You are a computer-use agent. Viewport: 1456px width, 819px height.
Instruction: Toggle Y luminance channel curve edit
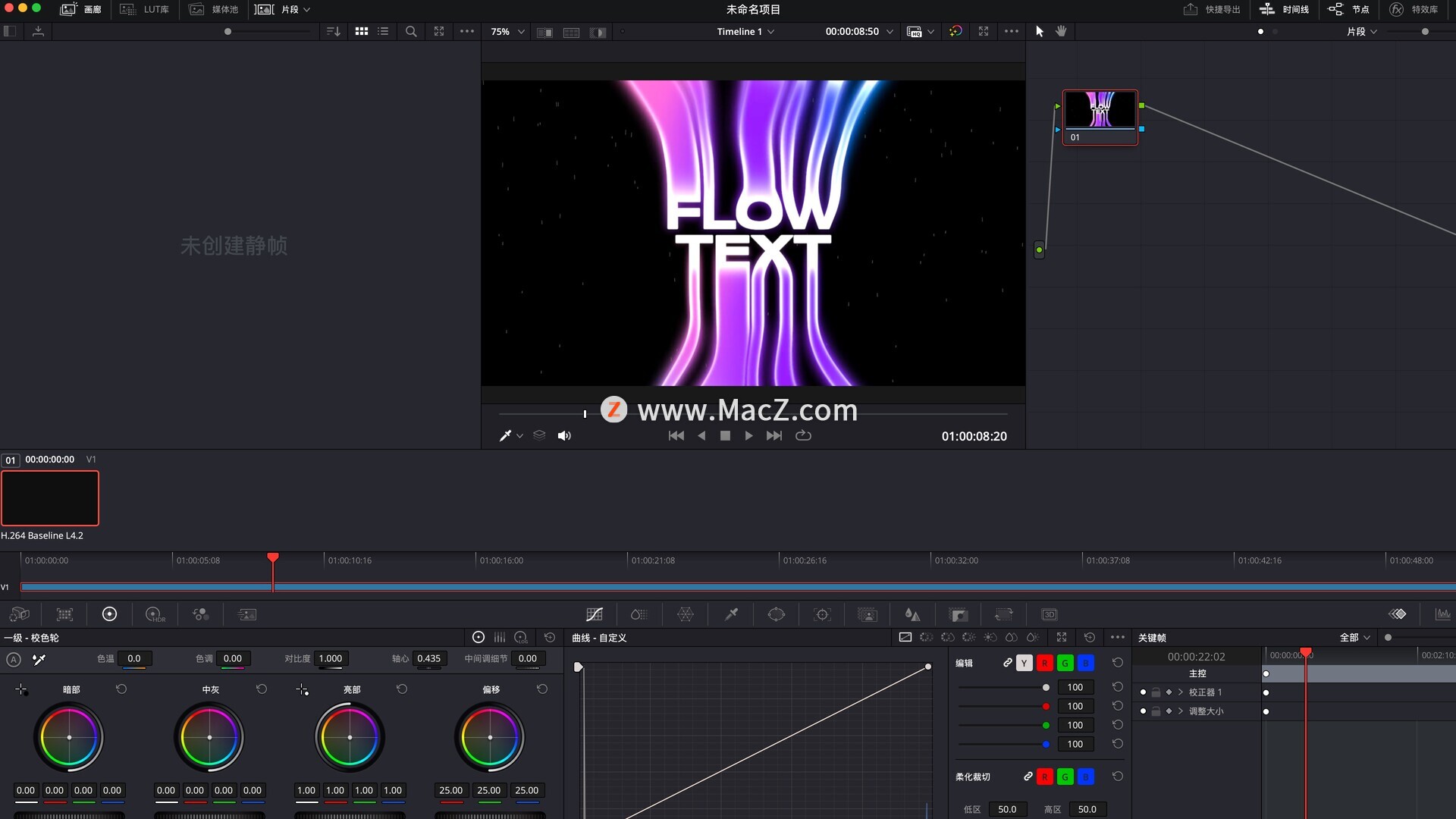[x=1025, y=663]
